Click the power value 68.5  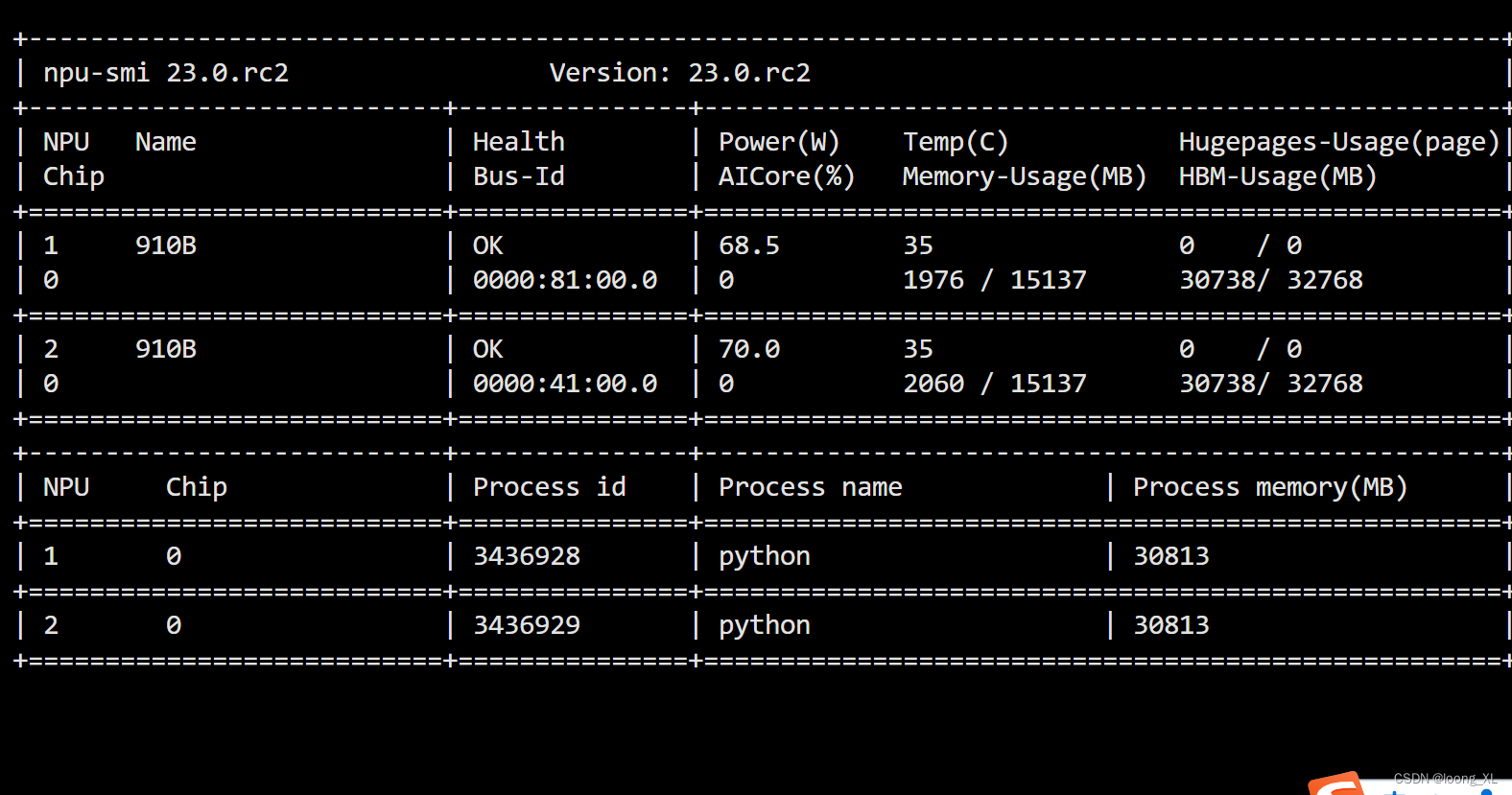(749, 246)
